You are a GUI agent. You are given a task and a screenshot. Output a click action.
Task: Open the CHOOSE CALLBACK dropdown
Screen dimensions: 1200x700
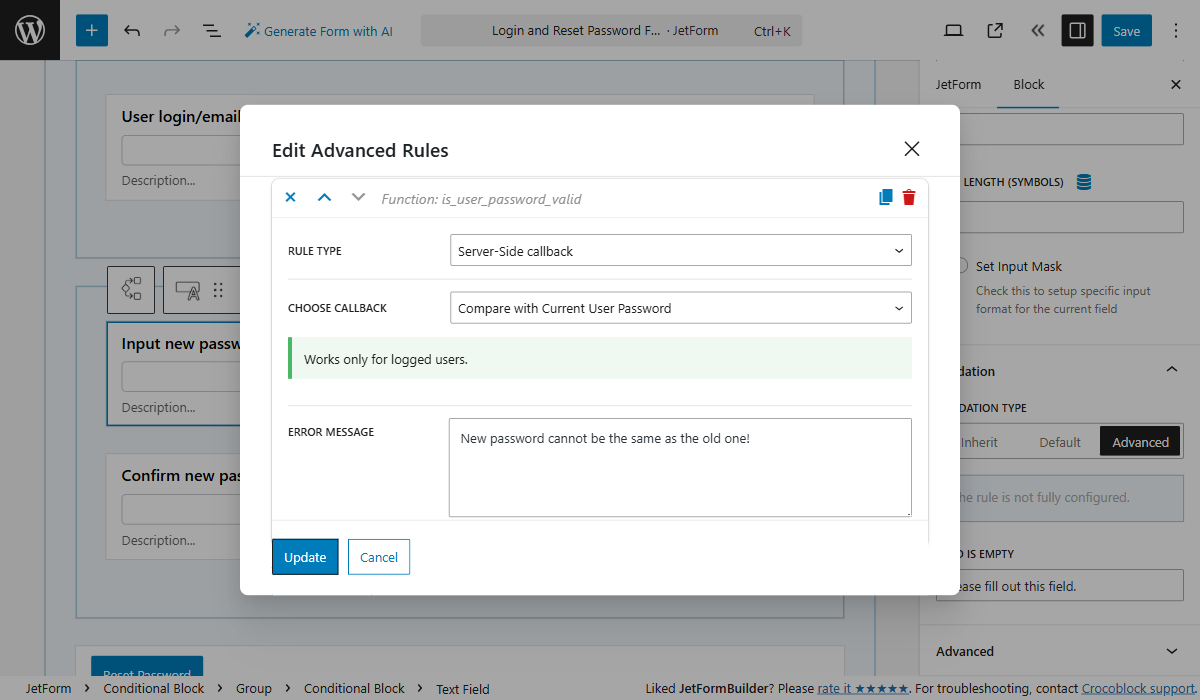point(680,307)
